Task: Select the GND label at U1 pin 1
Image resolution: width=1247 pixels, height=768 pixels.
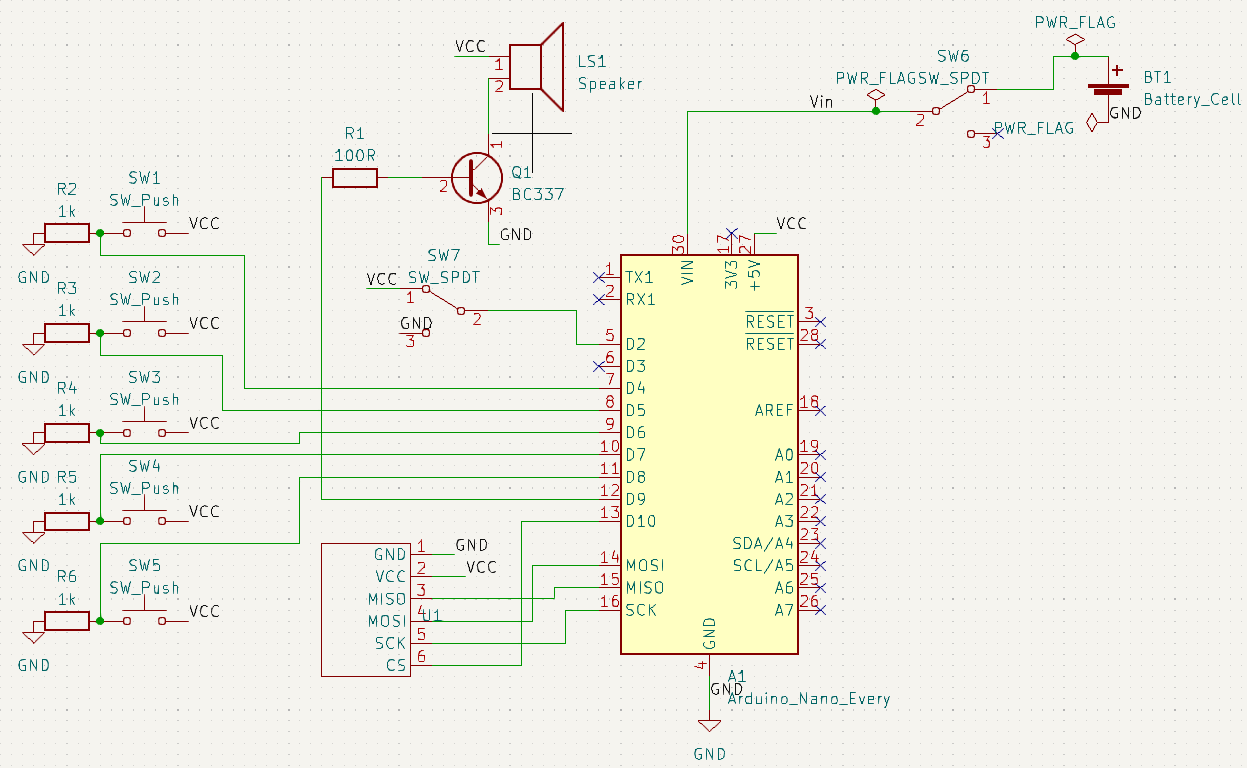Action: (472, 545)
